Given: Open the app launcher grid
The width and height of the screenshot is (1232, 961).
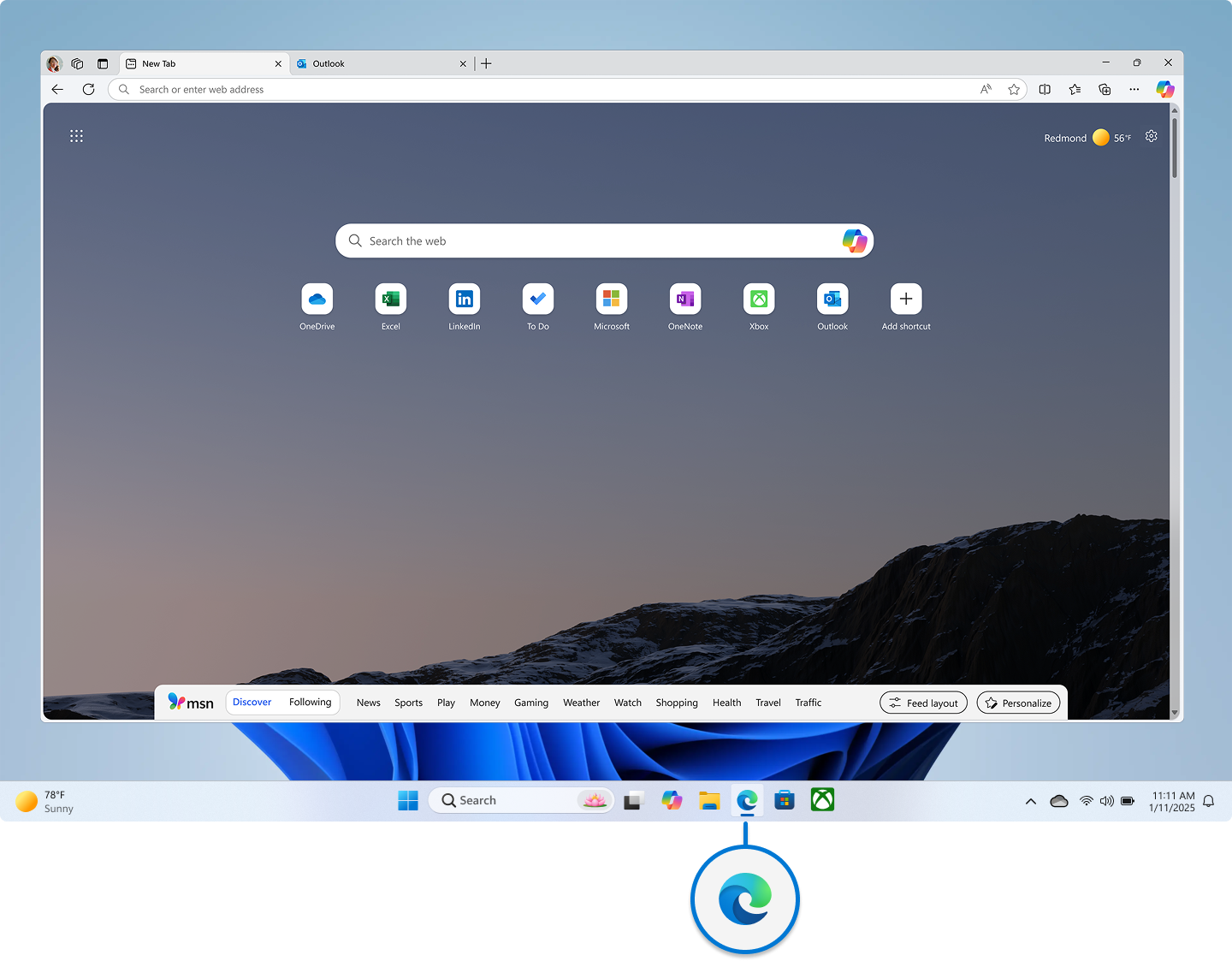Looking at the screenshot, I should tap(76, 136).
